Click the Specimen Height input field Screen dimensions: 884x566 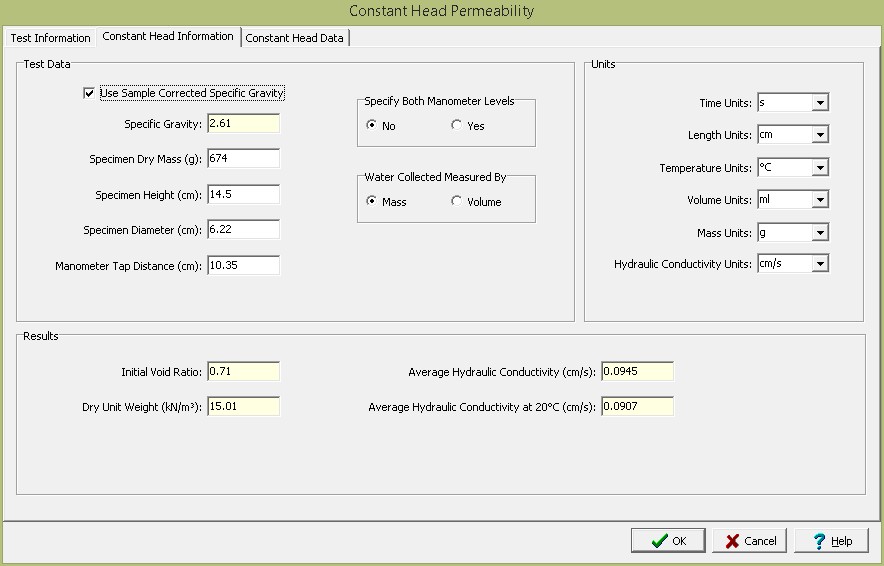243,194
